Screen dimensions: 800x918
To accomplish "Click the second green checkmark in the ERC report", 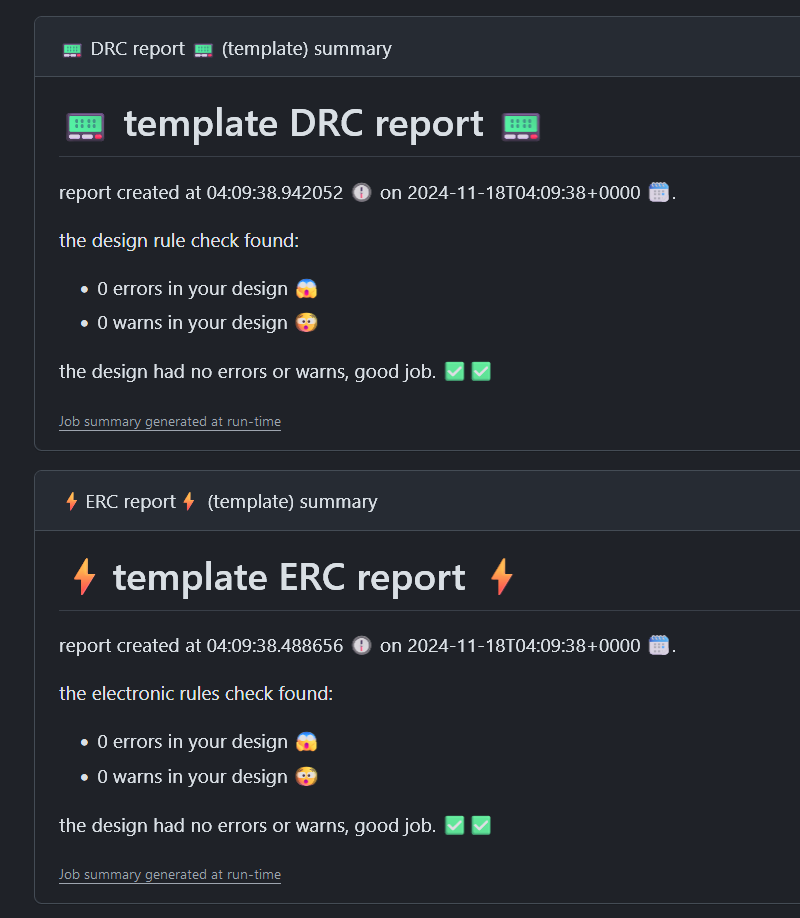I will point(481,825).
